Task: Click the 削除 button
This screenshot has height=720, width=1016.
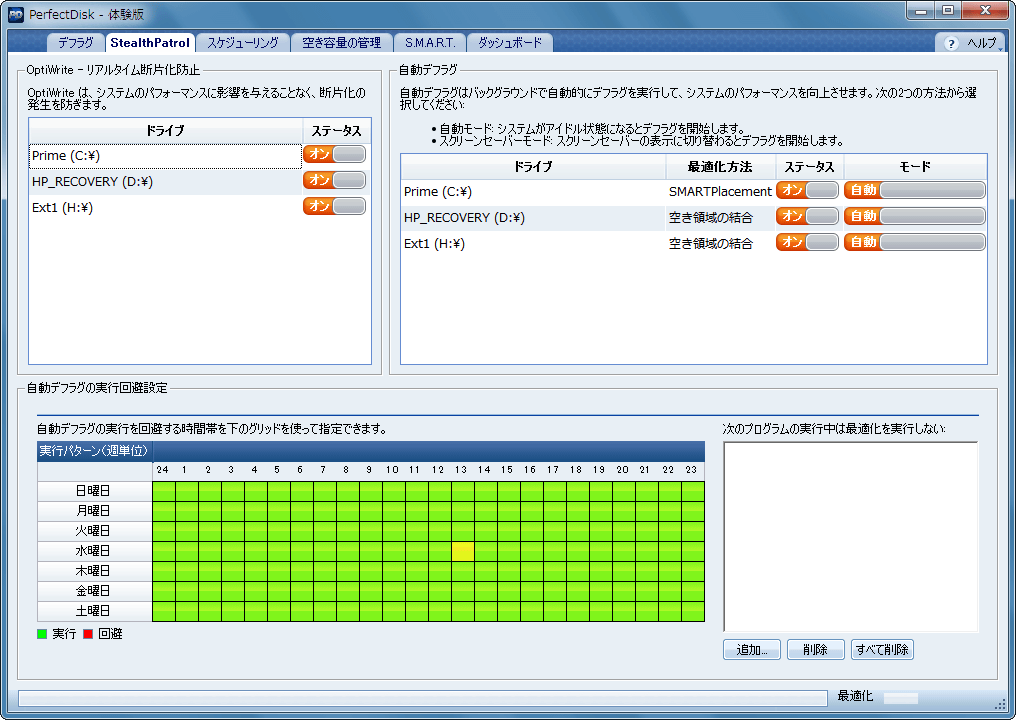Action: (815, 649)
